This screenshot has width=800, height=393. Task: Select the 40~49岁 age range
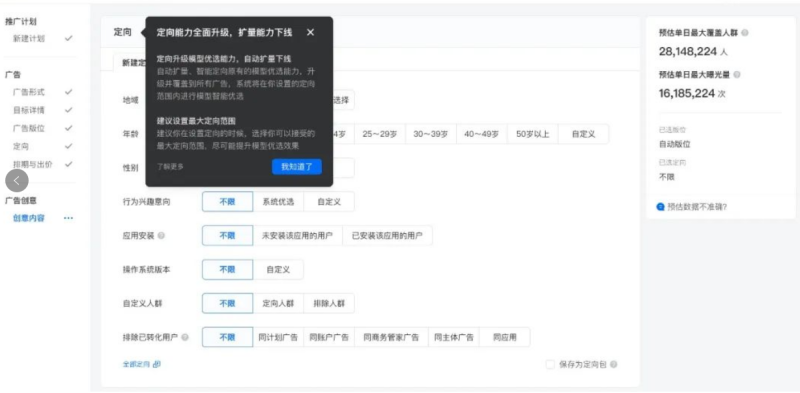tap(482, 134)
